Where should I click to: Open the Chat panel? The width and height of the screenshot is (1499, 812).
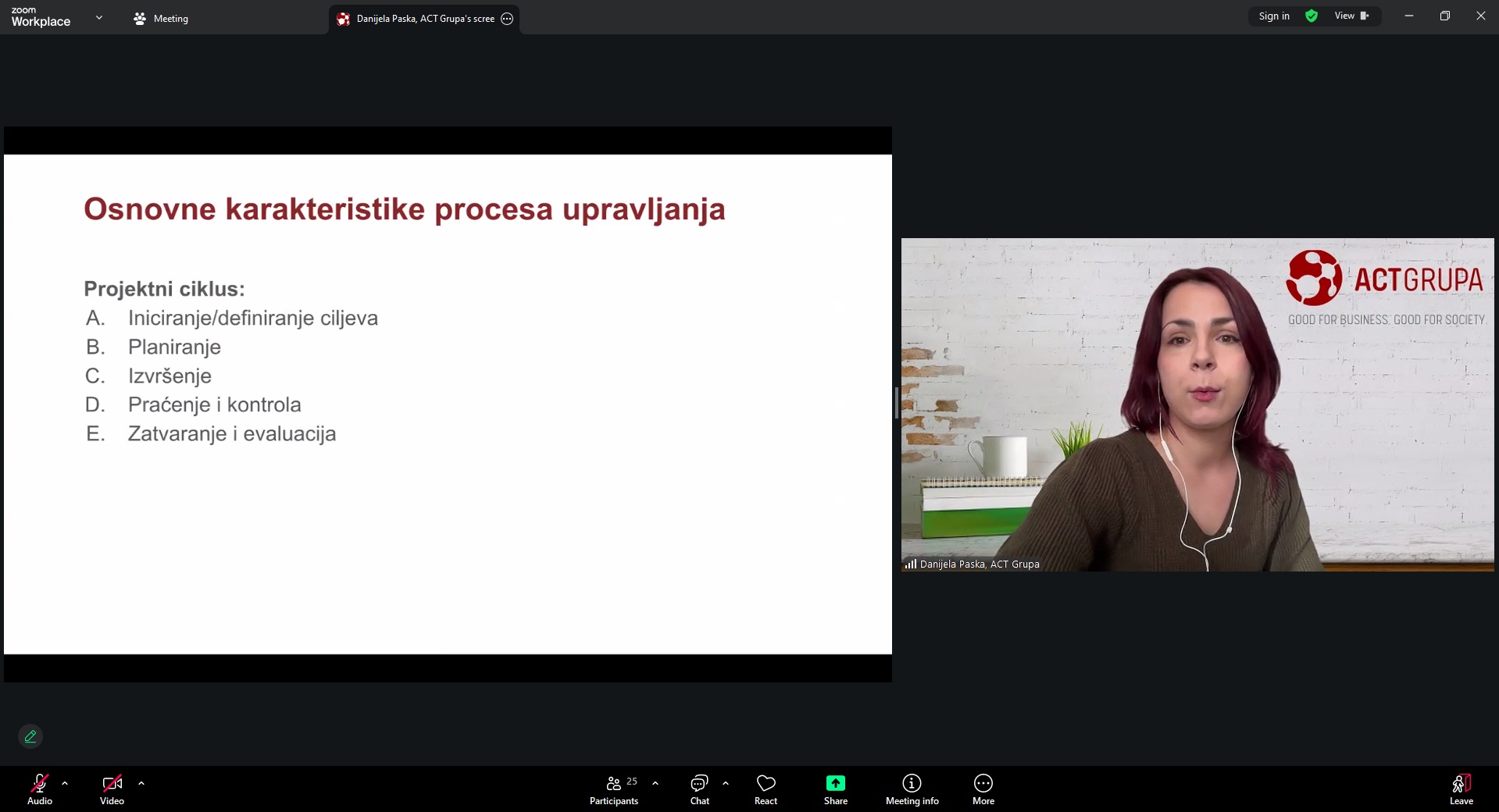(x=699, y=789)
